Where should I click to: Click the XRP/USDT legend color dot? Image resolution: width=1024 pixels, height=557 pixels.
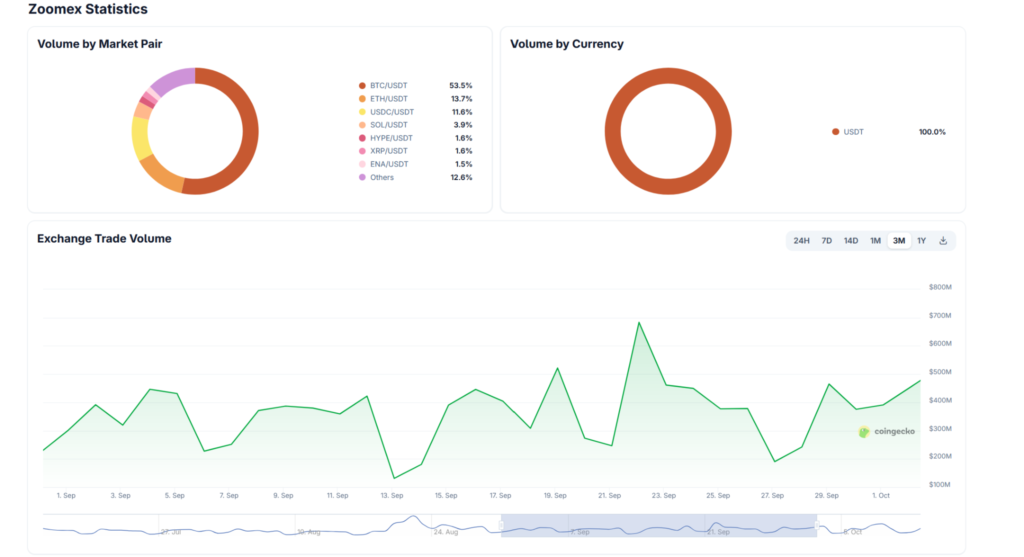[362, 151]
